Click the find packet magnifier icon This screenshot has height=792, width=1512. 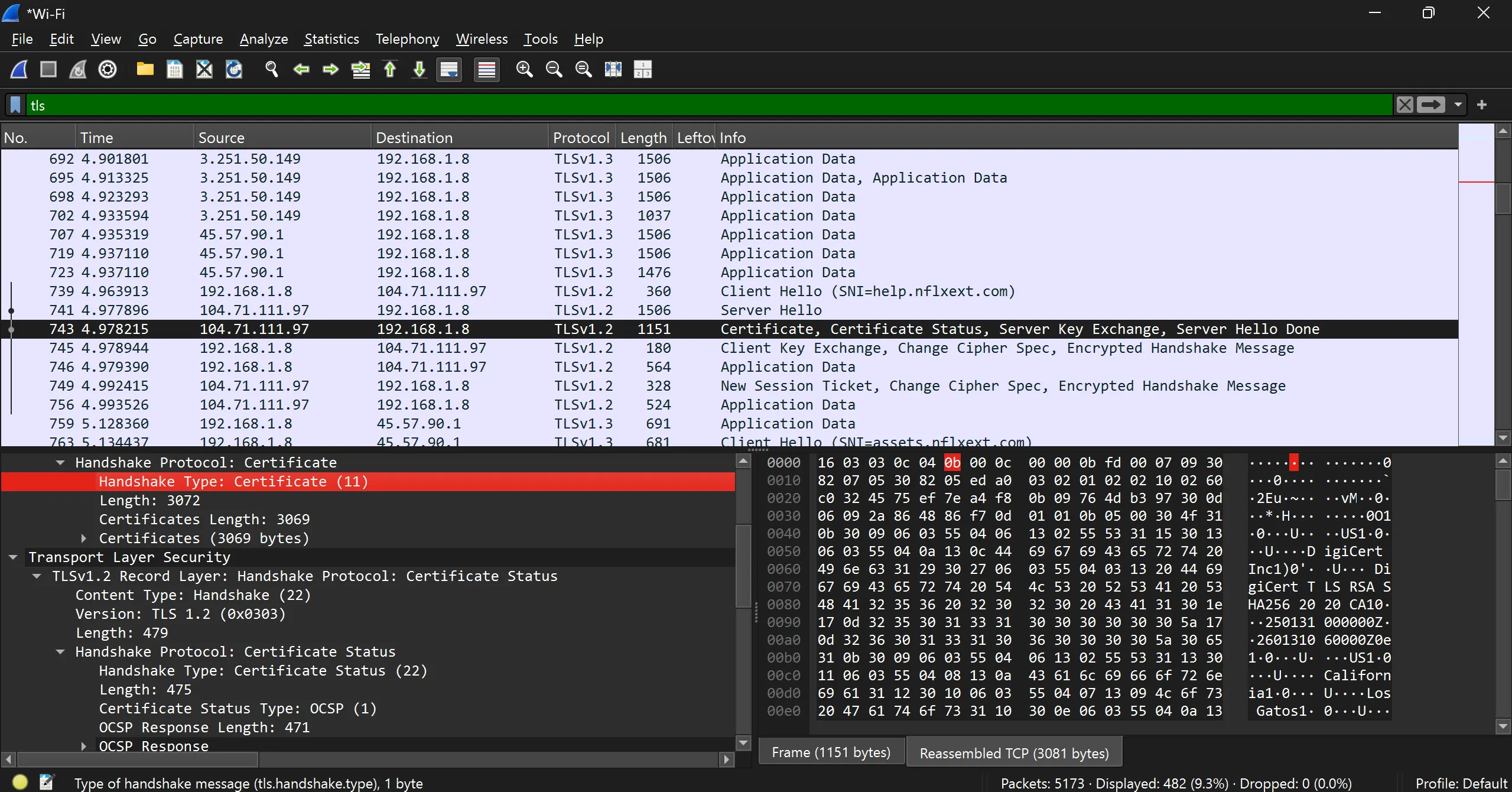pos(272,70)
